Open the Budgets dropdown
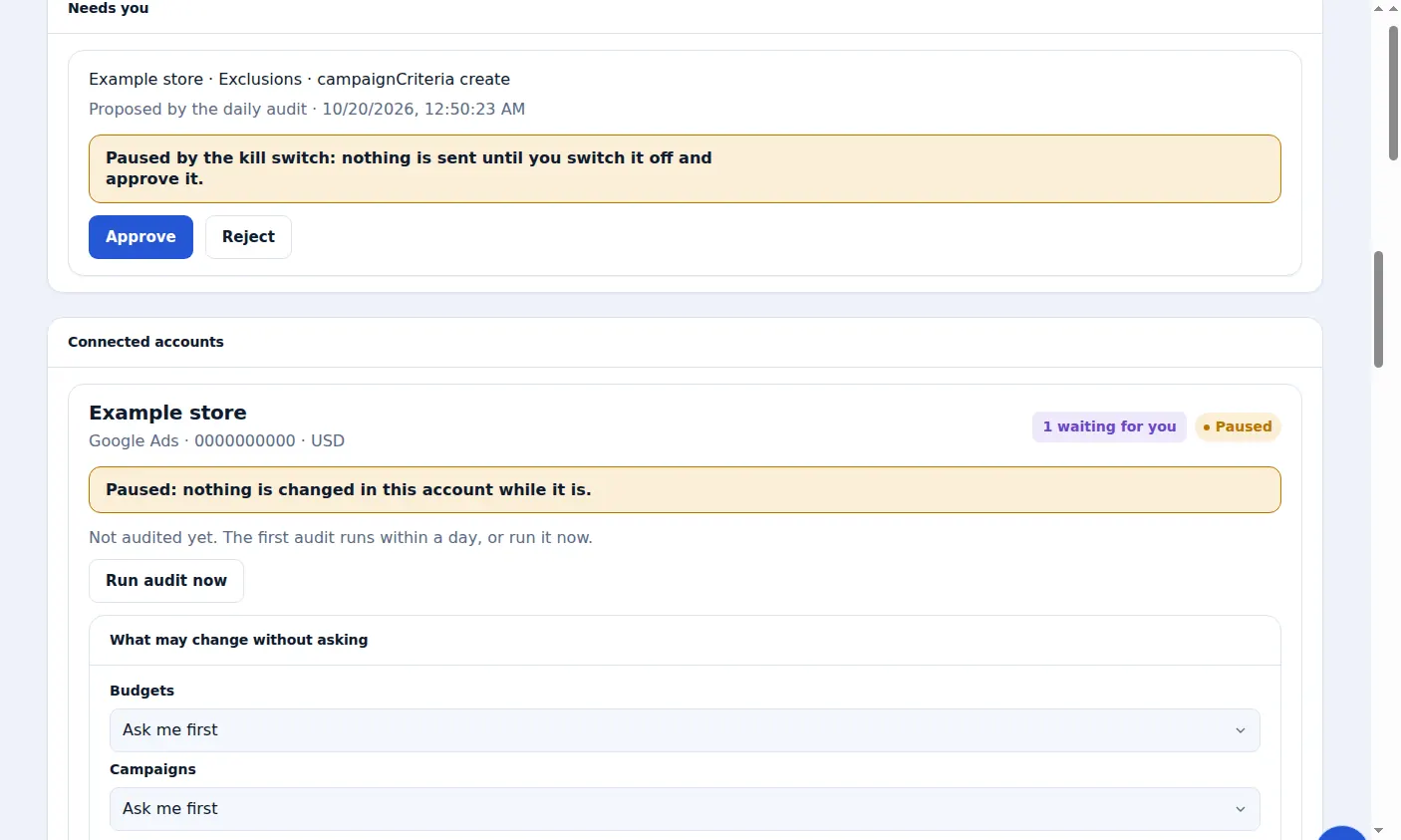1401x840 pixels. (x=685, y=730)
